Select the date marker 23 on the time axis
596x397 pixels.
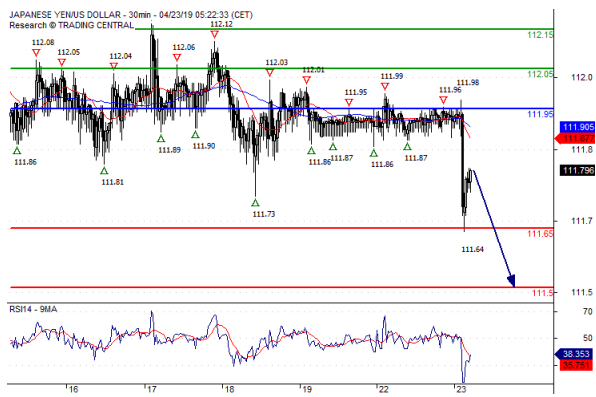pyautogui.click(x=461, y=389)
